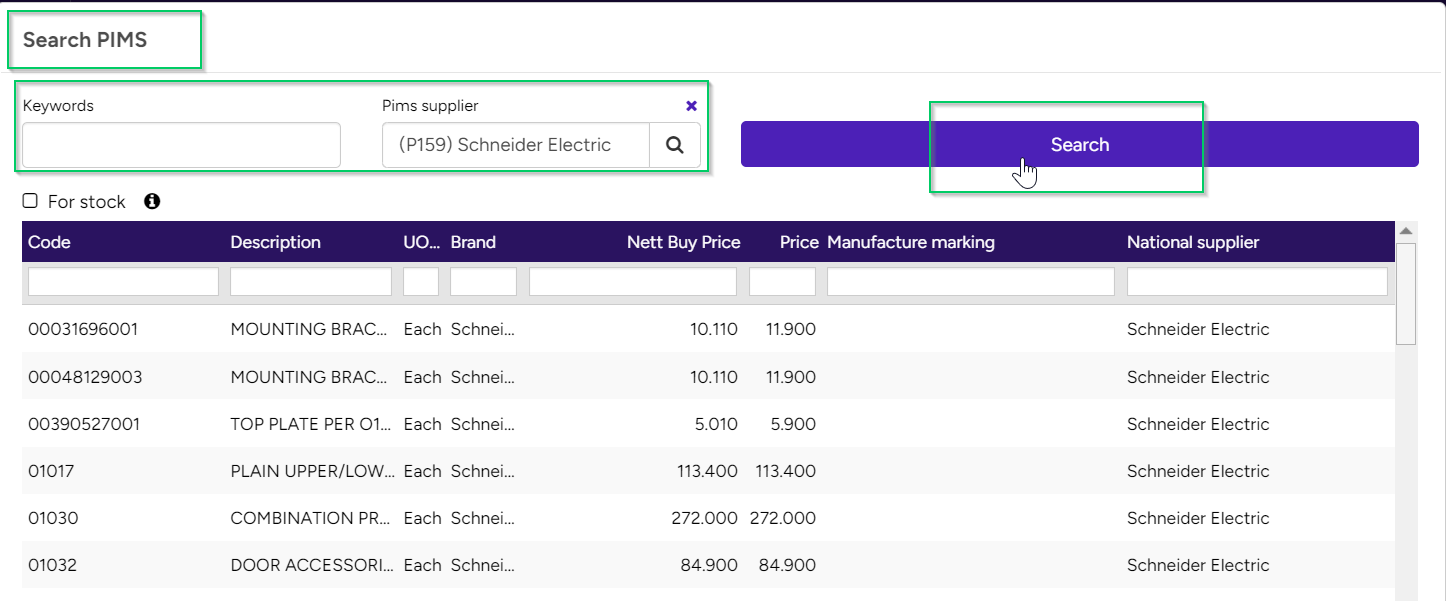Sort by the Description column header
1446x601 pixels.
275,242
